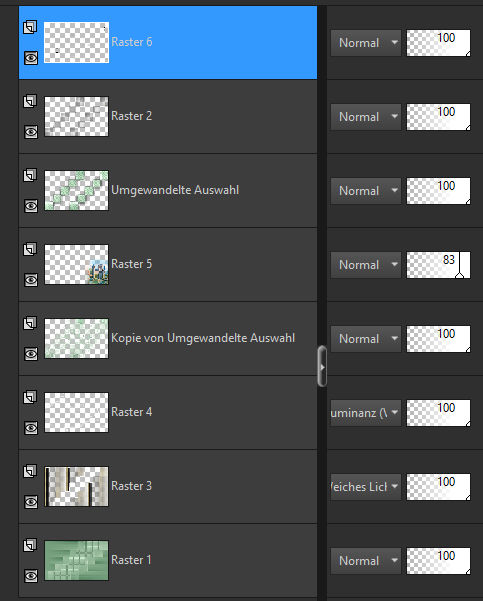
Task: Select the Raster 3 layer name
Action: pos(131,486)
